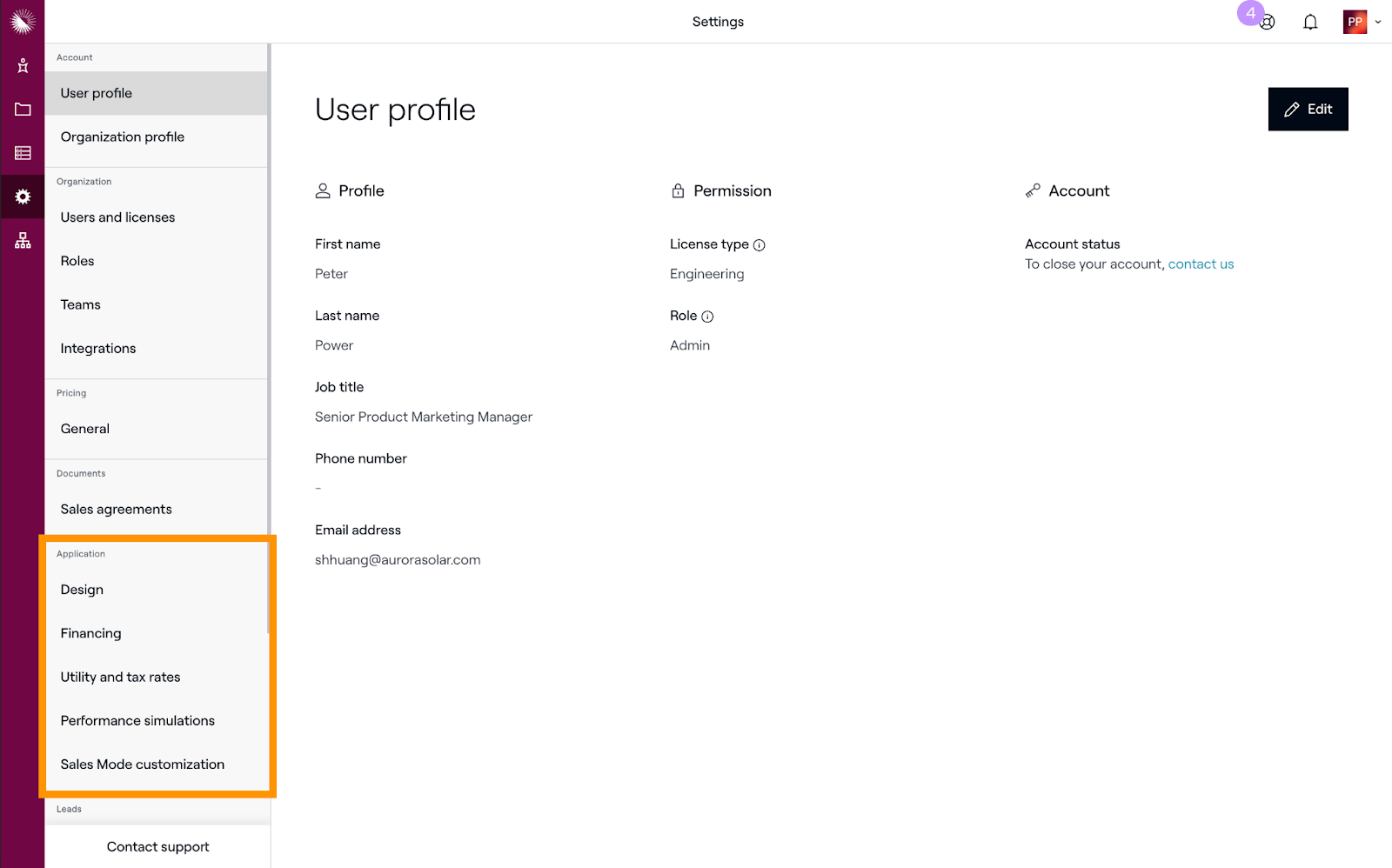Click the Aurora sunburst logo icon
Screen dimensions: 1392x868
point(23,21)
